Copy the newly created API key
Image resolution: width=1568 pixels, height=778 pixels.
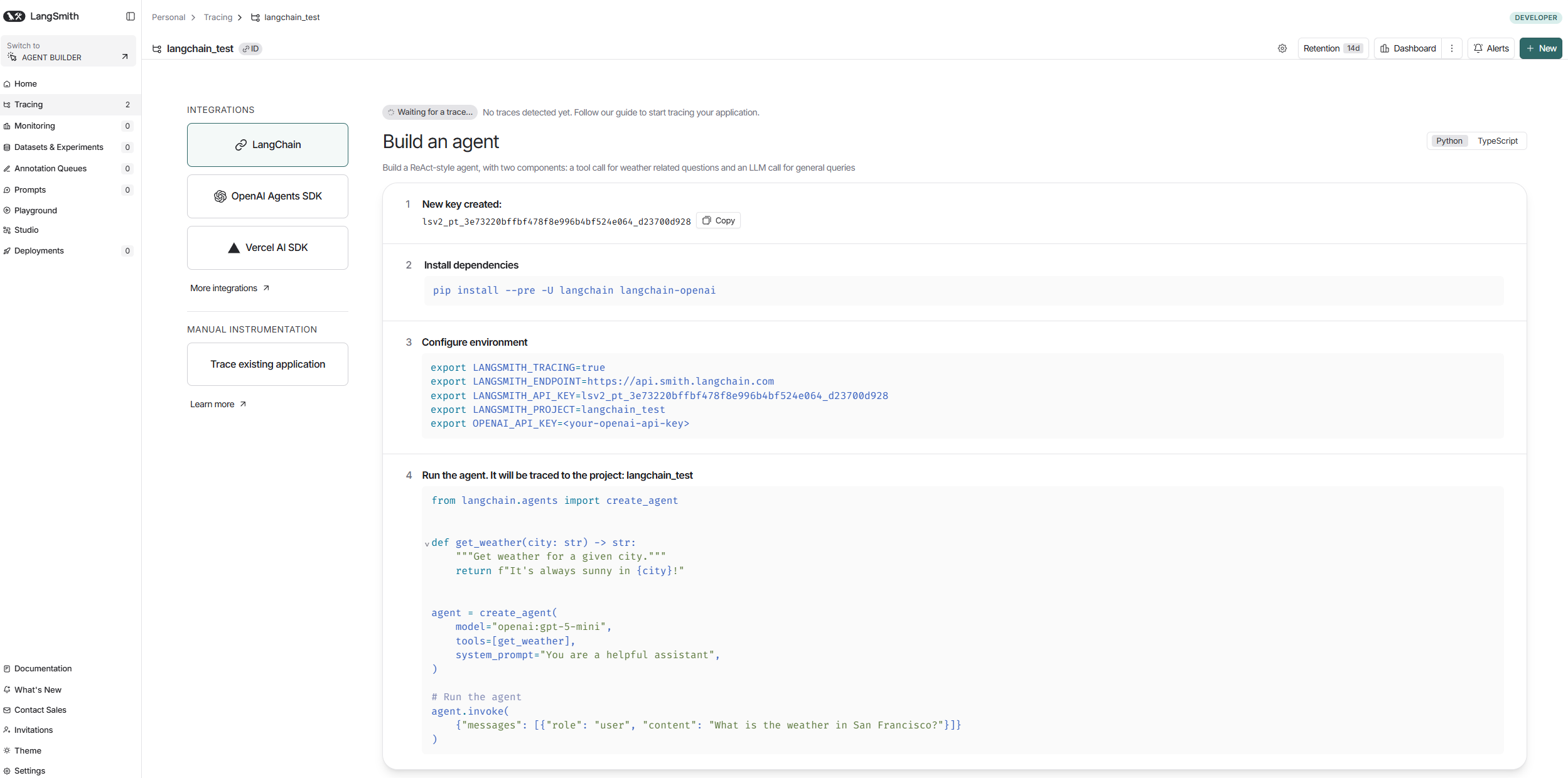pos(719,221)
